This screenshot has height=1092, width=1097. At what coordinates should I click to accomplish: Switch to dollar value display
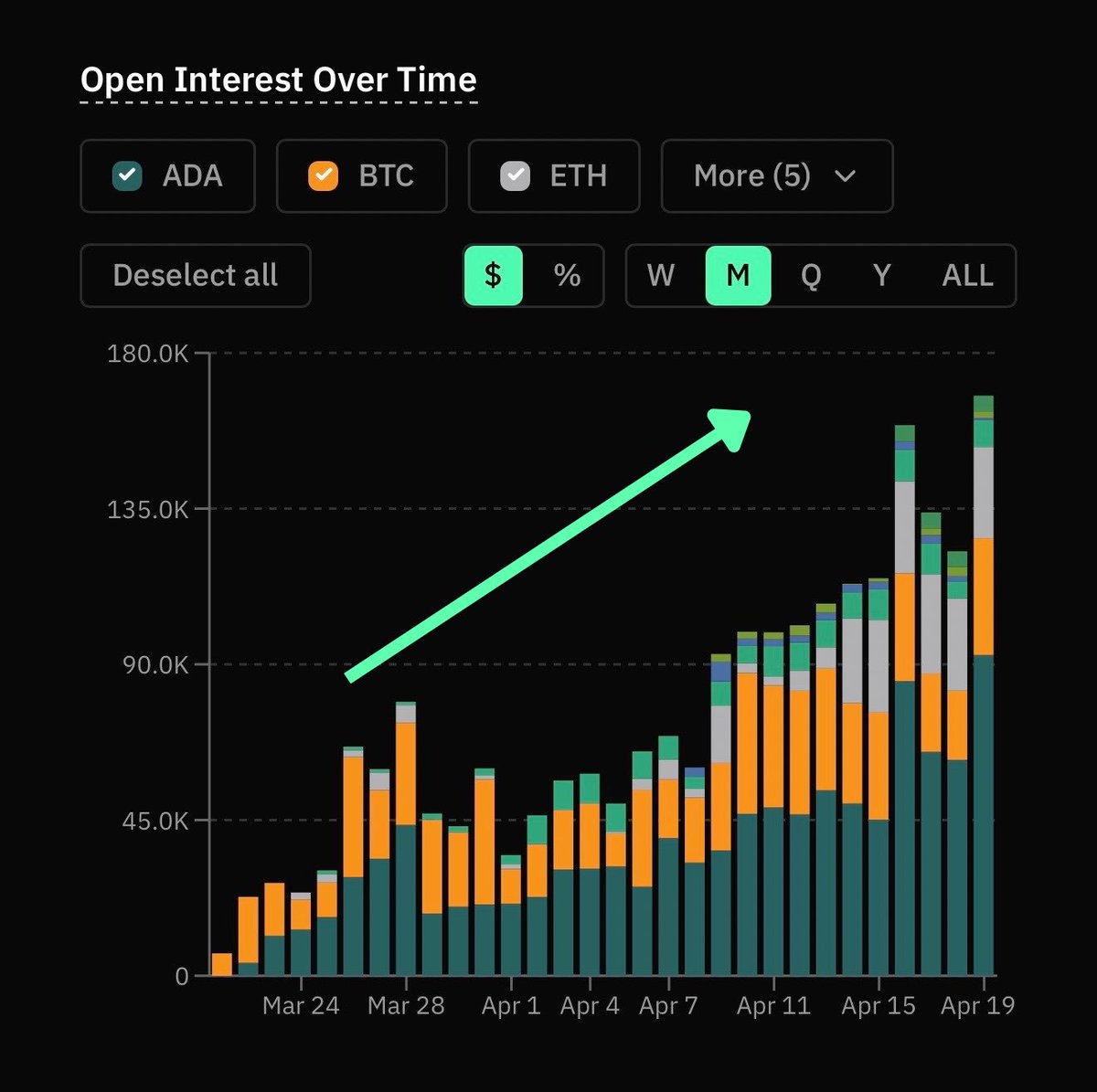click(x=494, y=275)
